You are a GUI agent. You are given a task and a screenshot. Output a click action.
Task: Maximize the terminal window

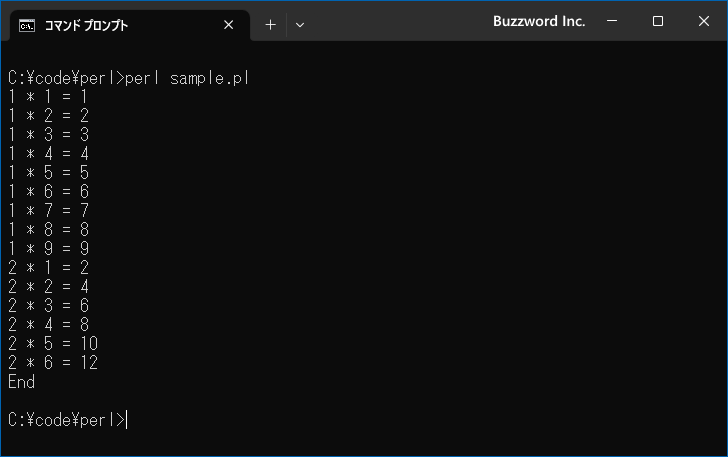point(658,21)
